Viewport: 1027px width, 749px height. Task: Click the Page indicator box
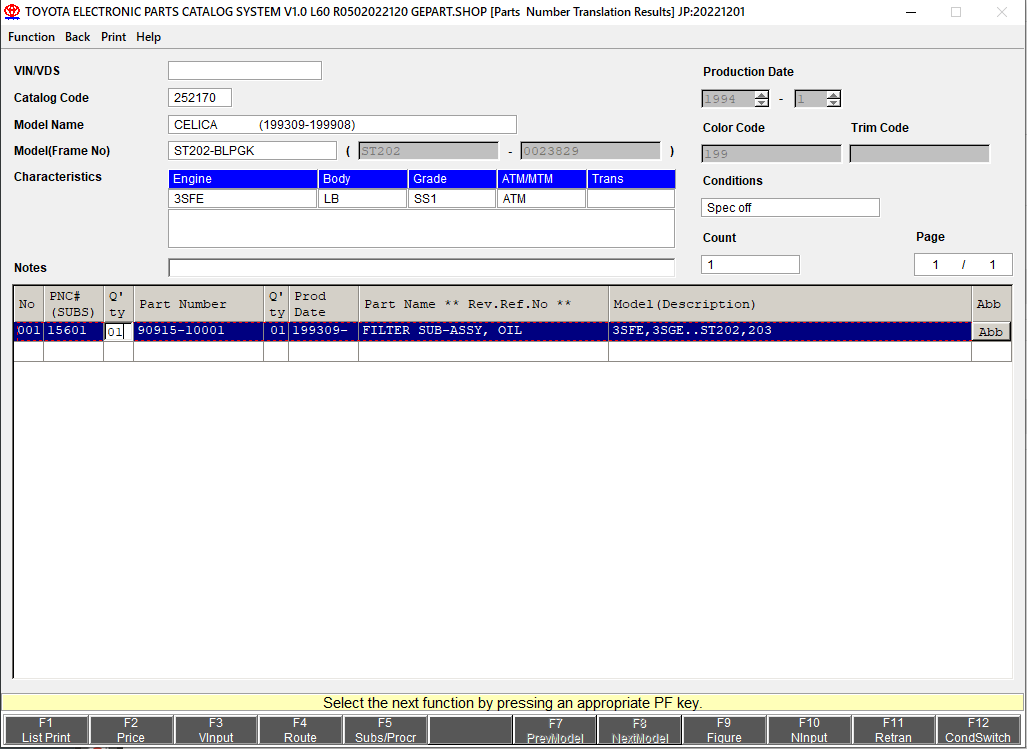click(x=963, y=265)
